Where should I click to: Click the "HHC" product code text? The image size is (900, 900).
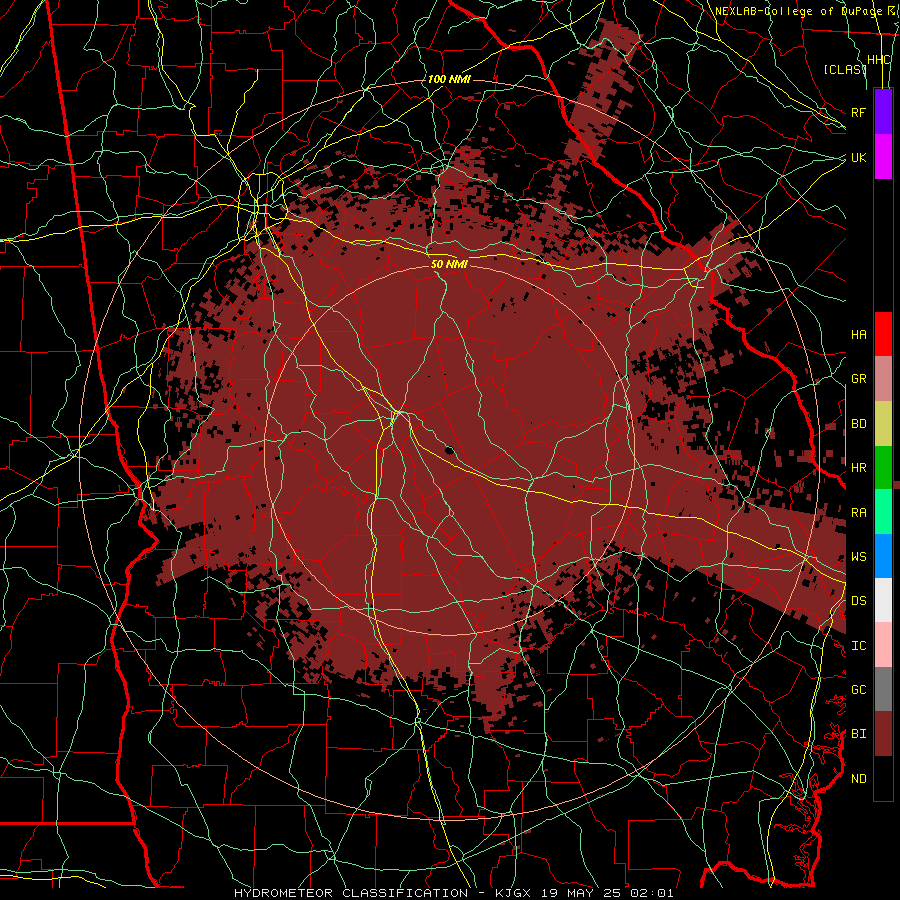[x=878, y=60]
